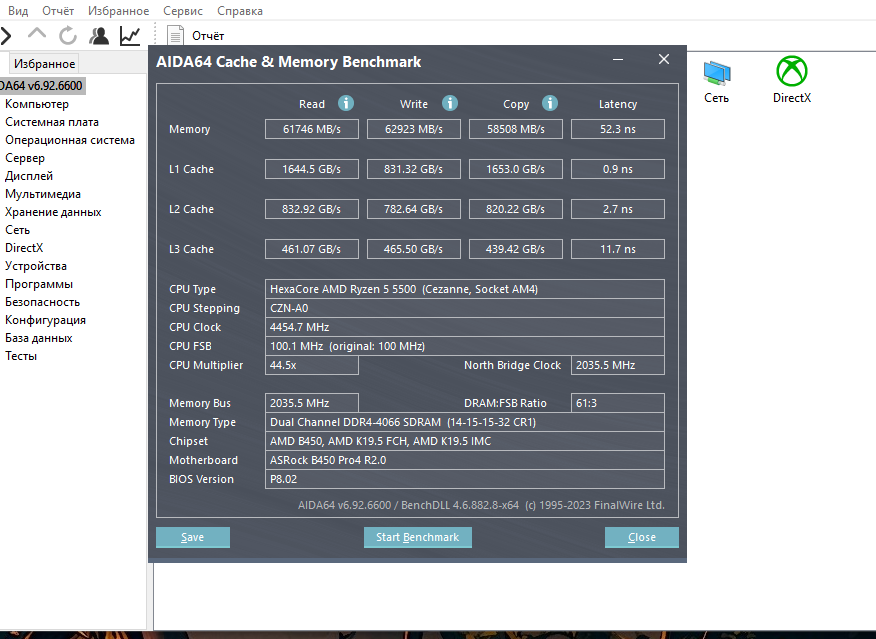
Task: Minimize the benchmark dialog
Action: click(x=618, y=59)
